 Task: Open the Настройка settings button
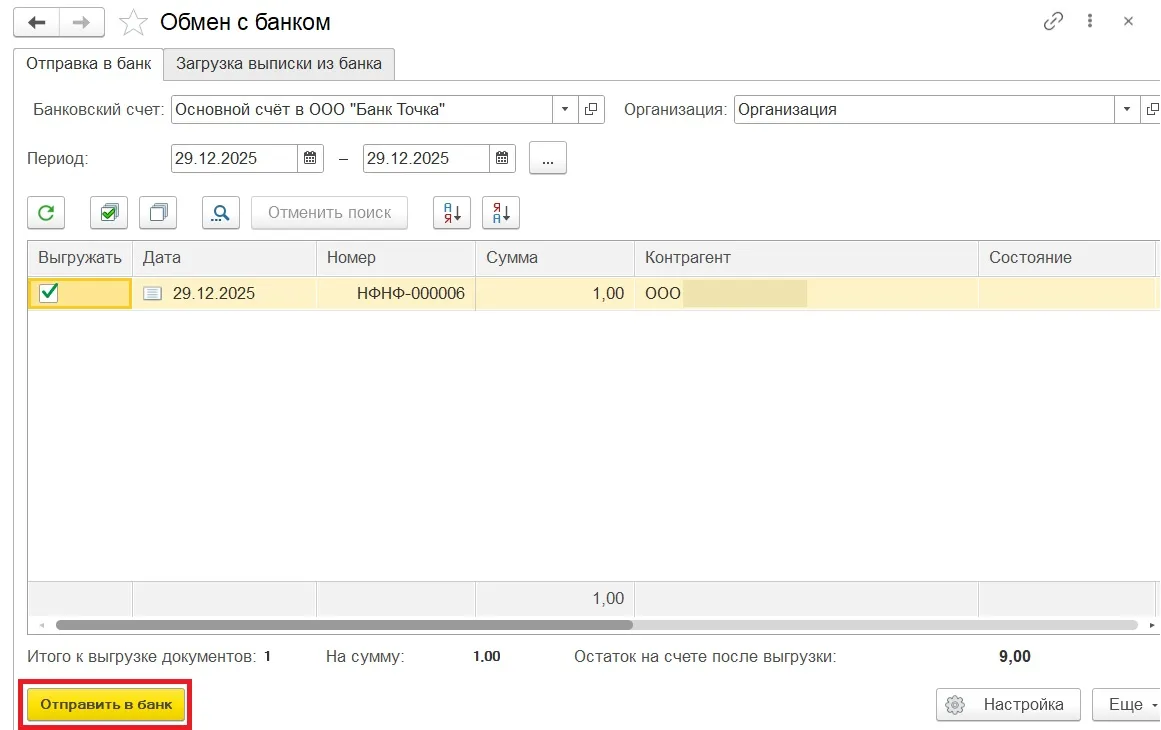[1008, 704]
